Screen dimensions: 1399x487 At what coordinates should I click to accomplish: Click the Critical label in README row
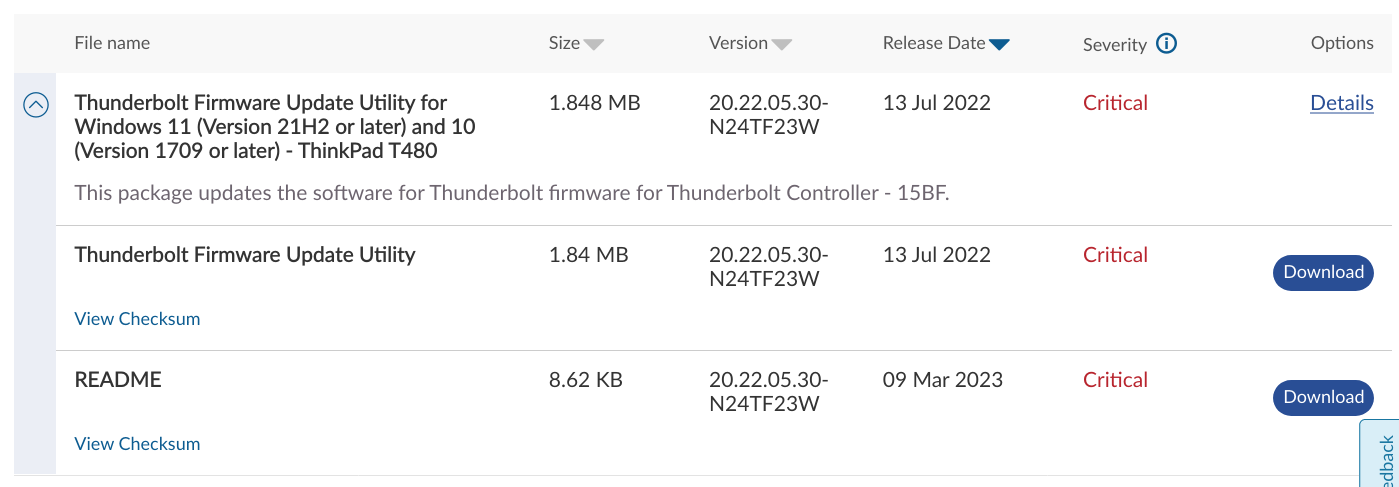point(1115,380)
